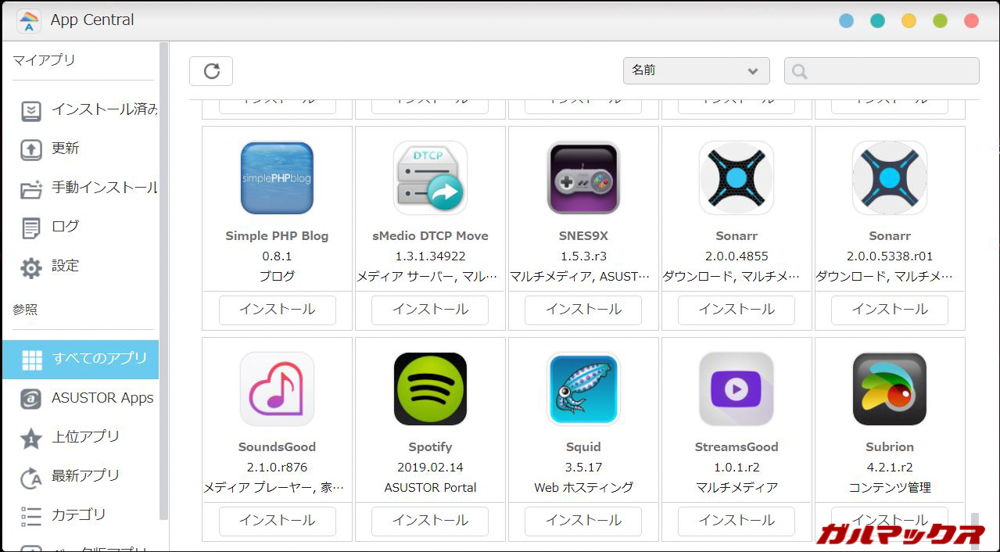Viewport: 1000px width, 552px height.
Task: Click the Spotify app icon
Action: coord(430,389)
